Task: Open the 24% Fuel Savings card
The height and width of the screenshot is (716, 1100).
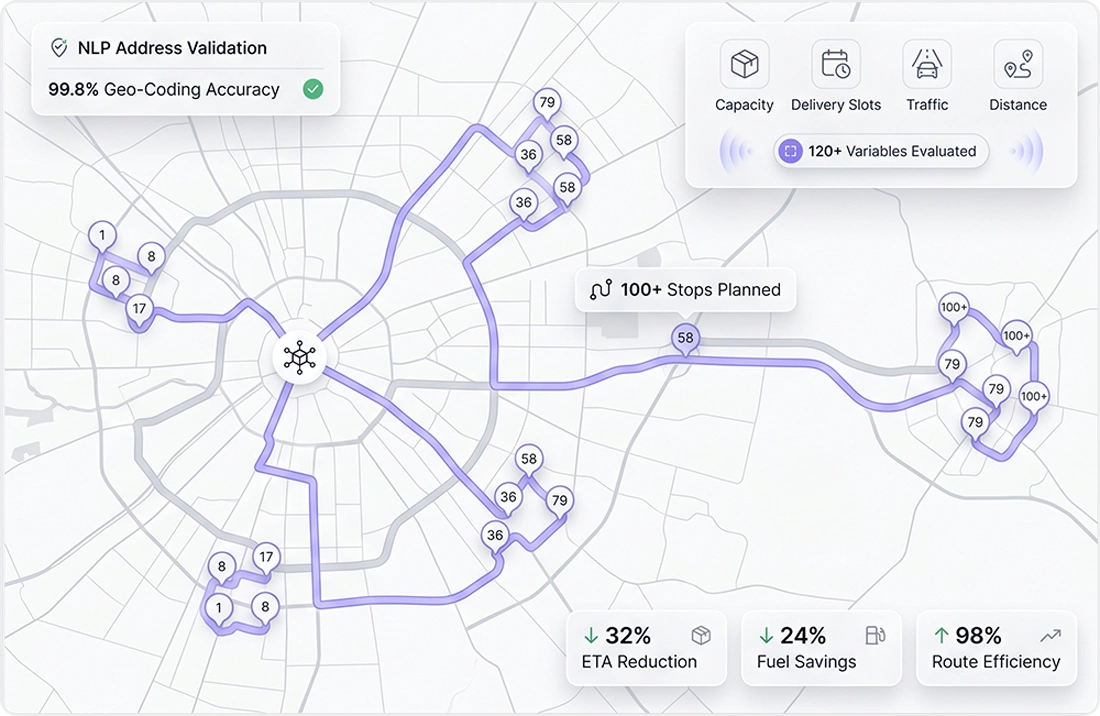Action: click(x=821, y=648)
